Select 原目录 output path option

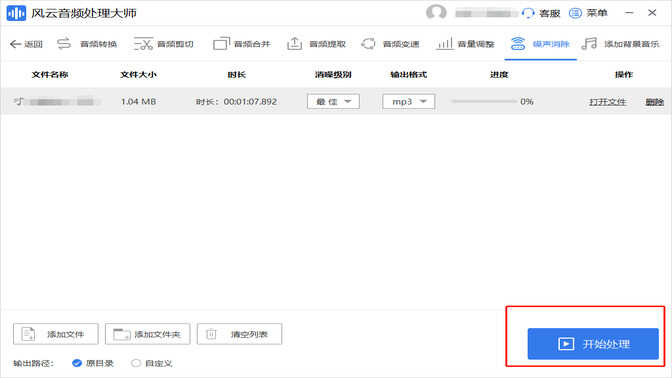[77, 363]
